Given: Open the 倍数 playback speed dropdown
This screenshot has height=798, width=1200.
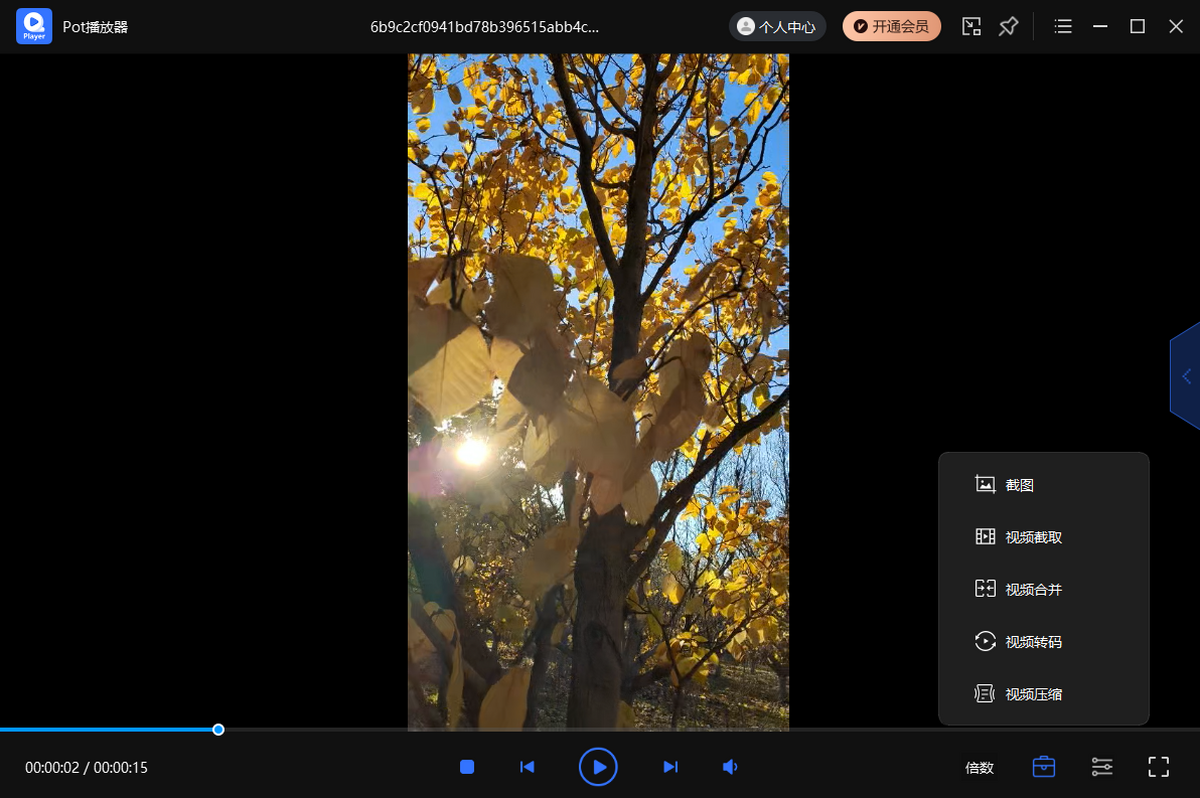Looking at the screenshot, I should coord(979,767).
